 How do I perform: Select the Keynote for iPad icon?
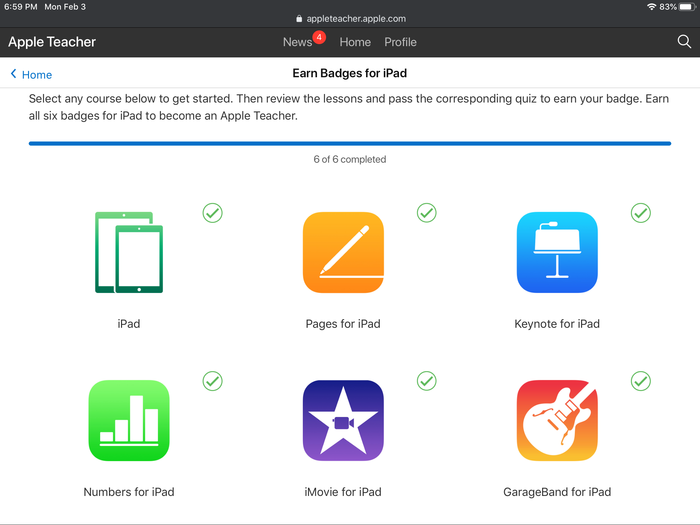click(557, 252)
